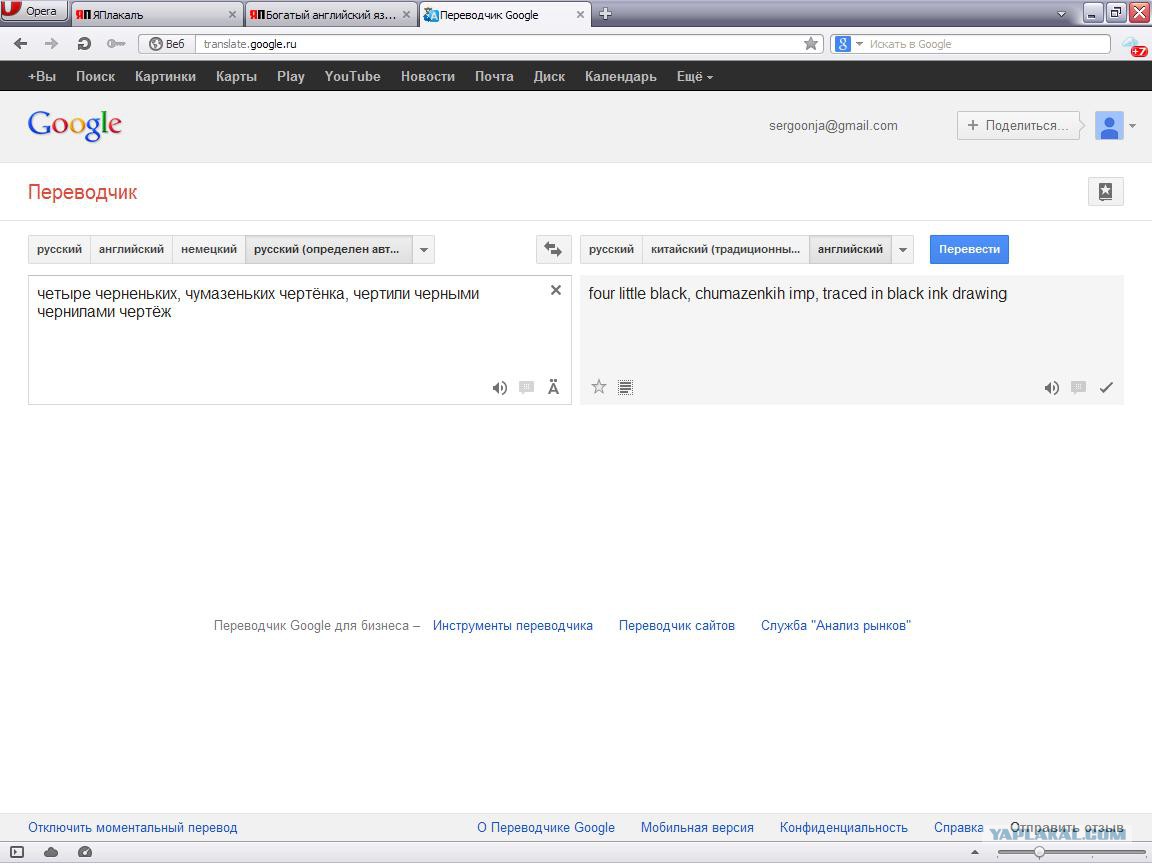Open Инструменты переводчика link
Screen dimensions: 1152x864
click(x=513, y=625)
